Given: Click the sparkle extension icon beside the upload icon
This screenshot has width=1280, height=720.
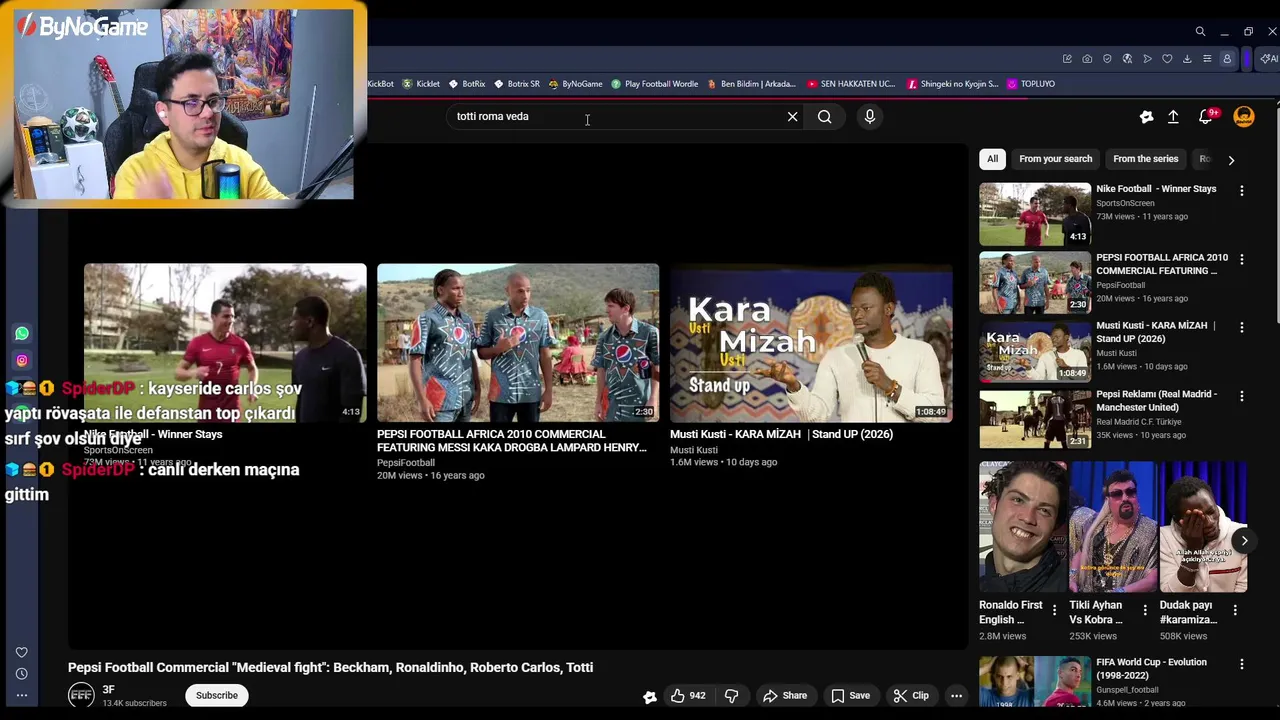Looking at the screenshot, I should point(1146,117).
